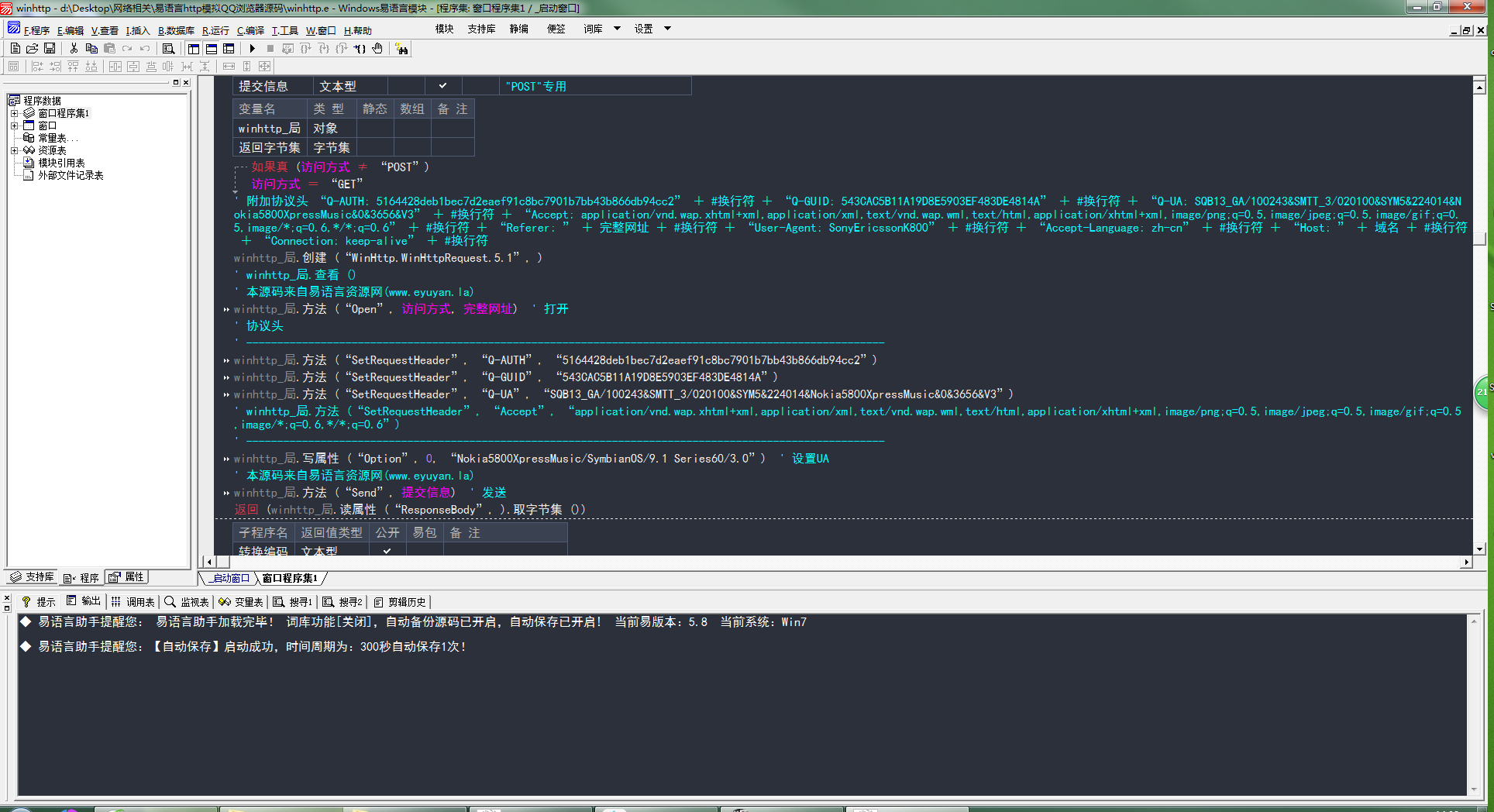
Task: Click the align-left layout icon
Action: pos(37,67)
